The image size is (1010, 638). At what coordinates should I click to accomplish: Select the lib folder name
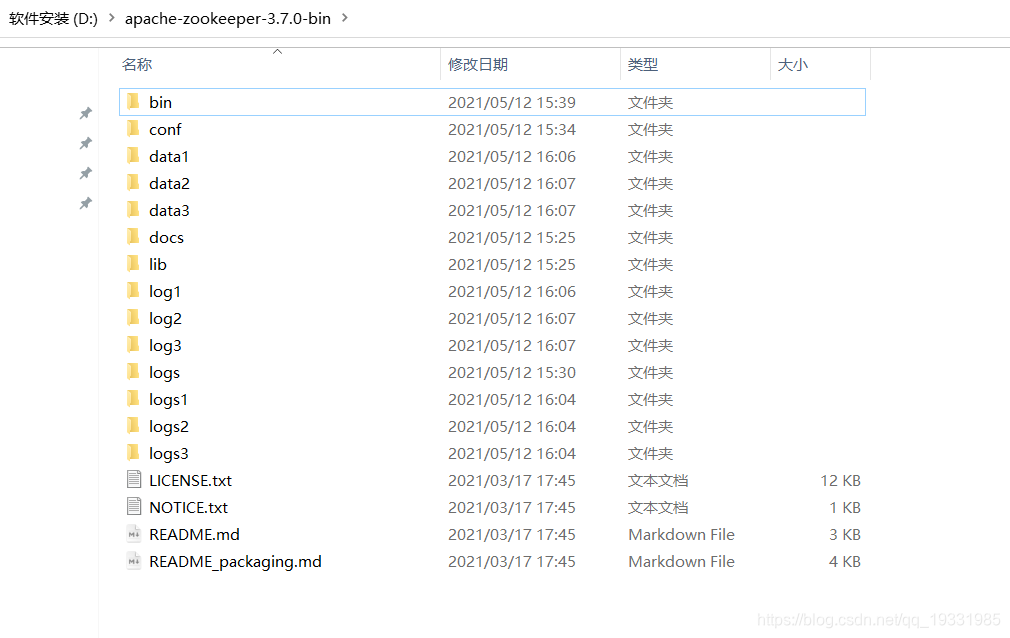(158, 264)
